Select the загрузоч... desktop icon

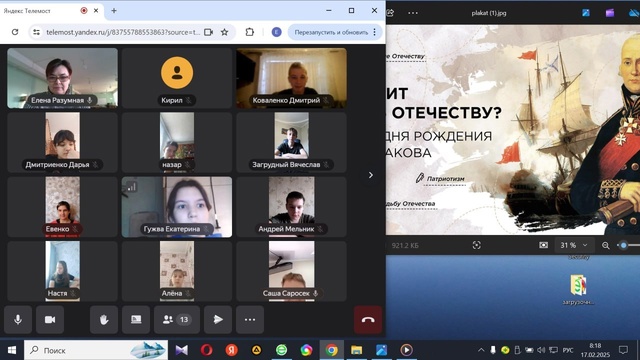click(578, 290)
